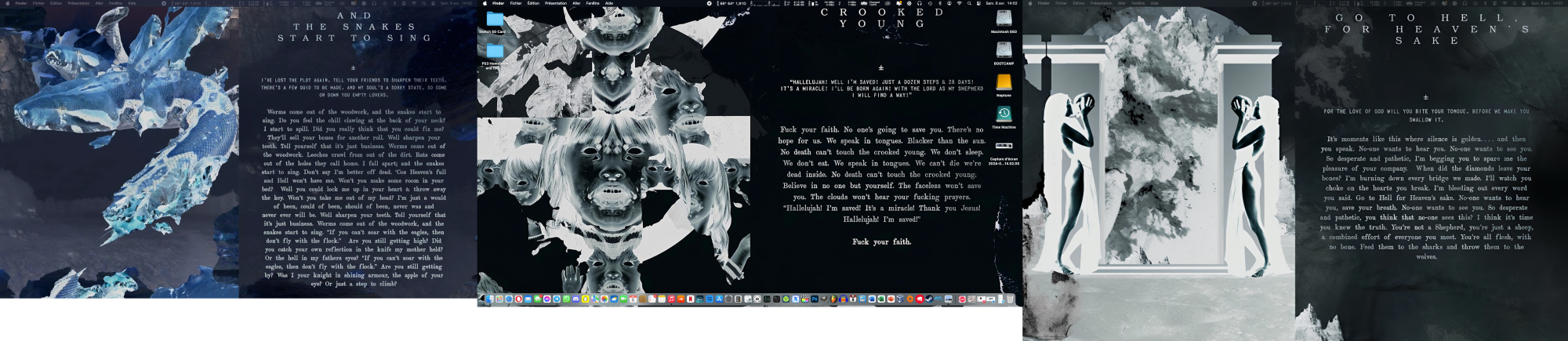Viewport: 1568px width, 341px height.
Task: Open Mail from the Dock
Action: coord(528,299)
